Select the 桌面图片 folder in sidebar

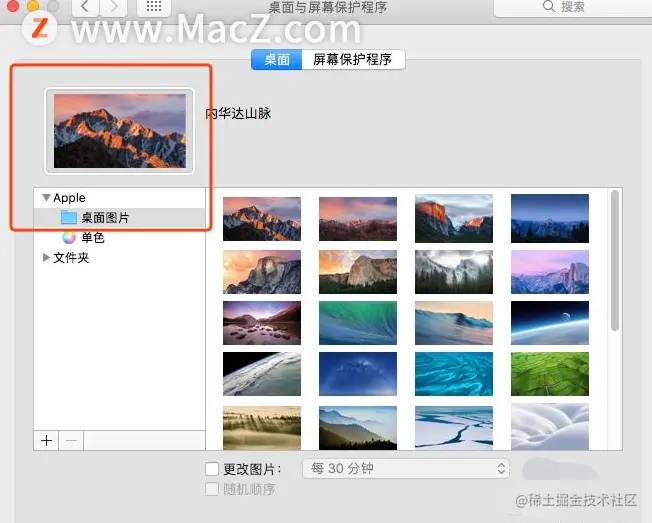click(120, 217)
